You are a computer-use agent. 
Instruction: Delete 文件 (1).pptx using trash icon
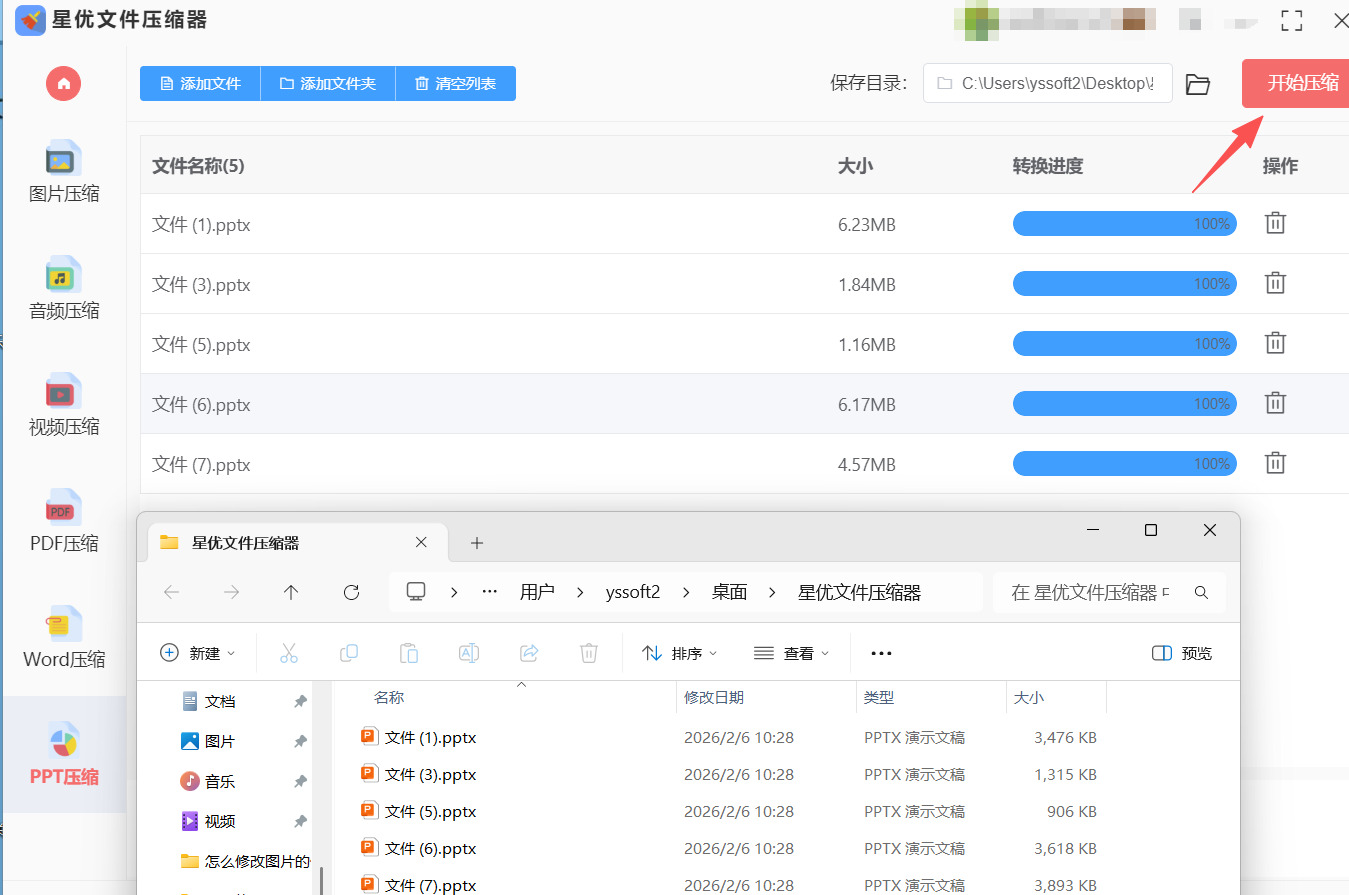coord(1275,224)
